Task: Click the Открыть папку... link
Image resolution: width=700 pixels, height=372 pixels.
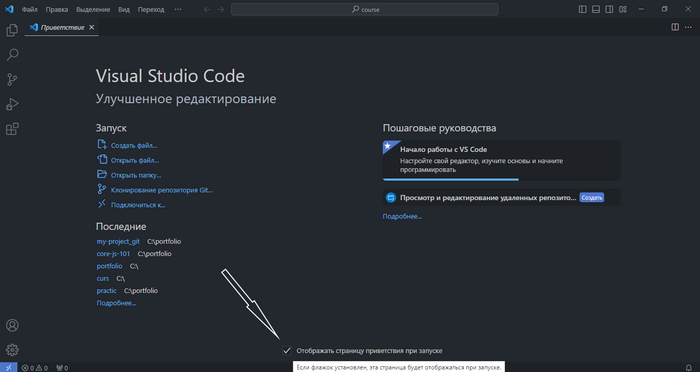Action: click(136, 175)
